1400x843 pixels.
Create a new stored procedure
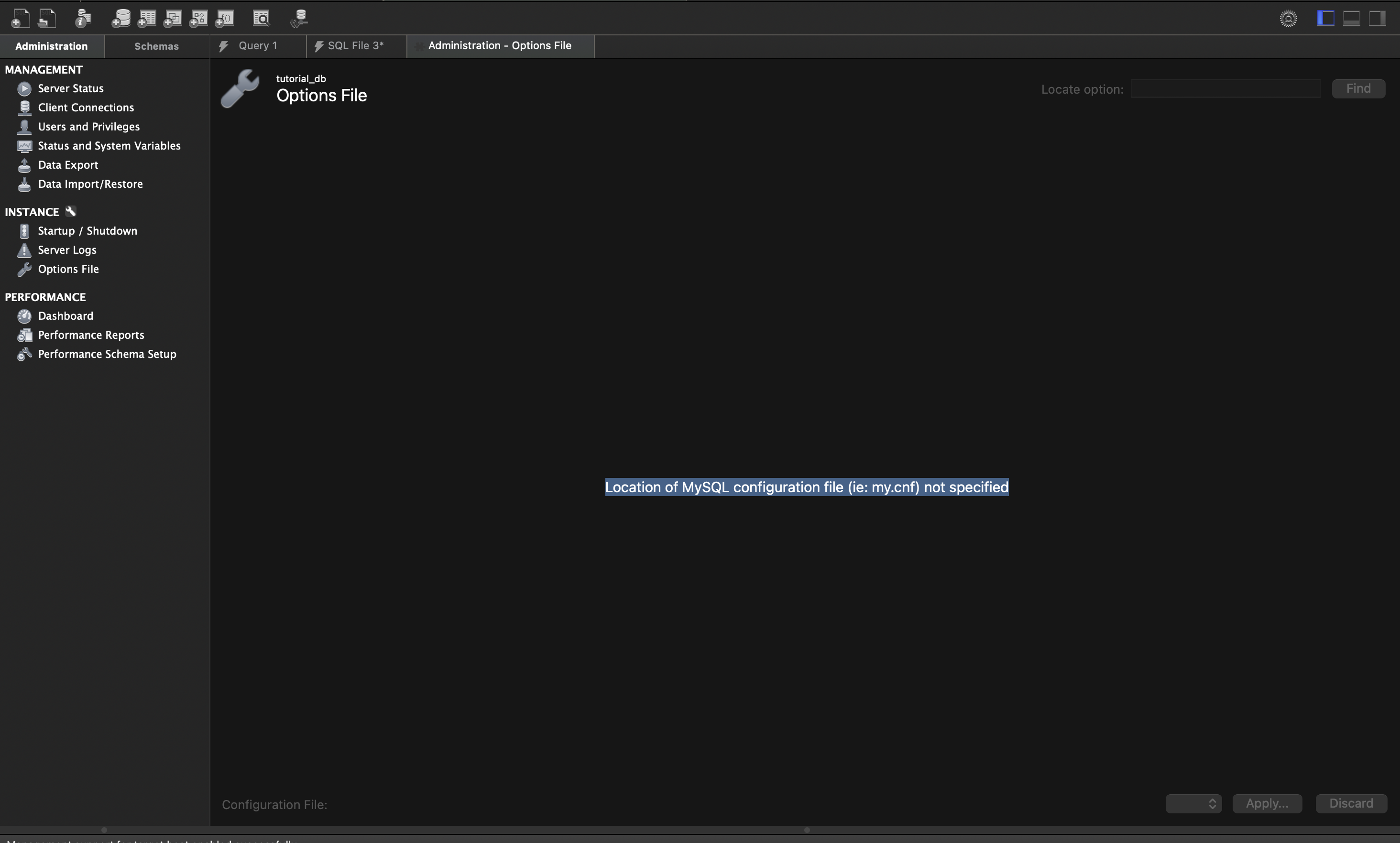point(198,18)
